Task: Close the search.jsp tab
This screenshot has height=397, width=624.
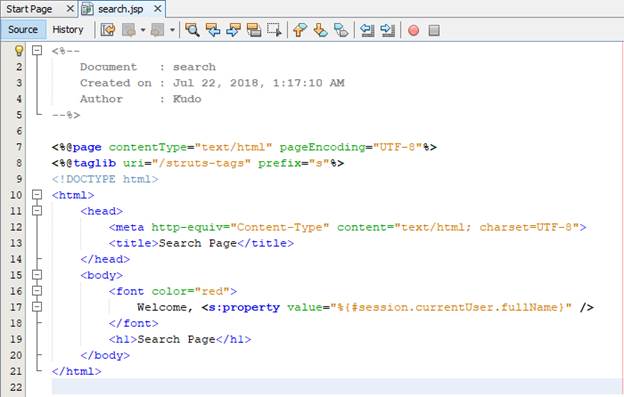Action: (x=158, y=8)
